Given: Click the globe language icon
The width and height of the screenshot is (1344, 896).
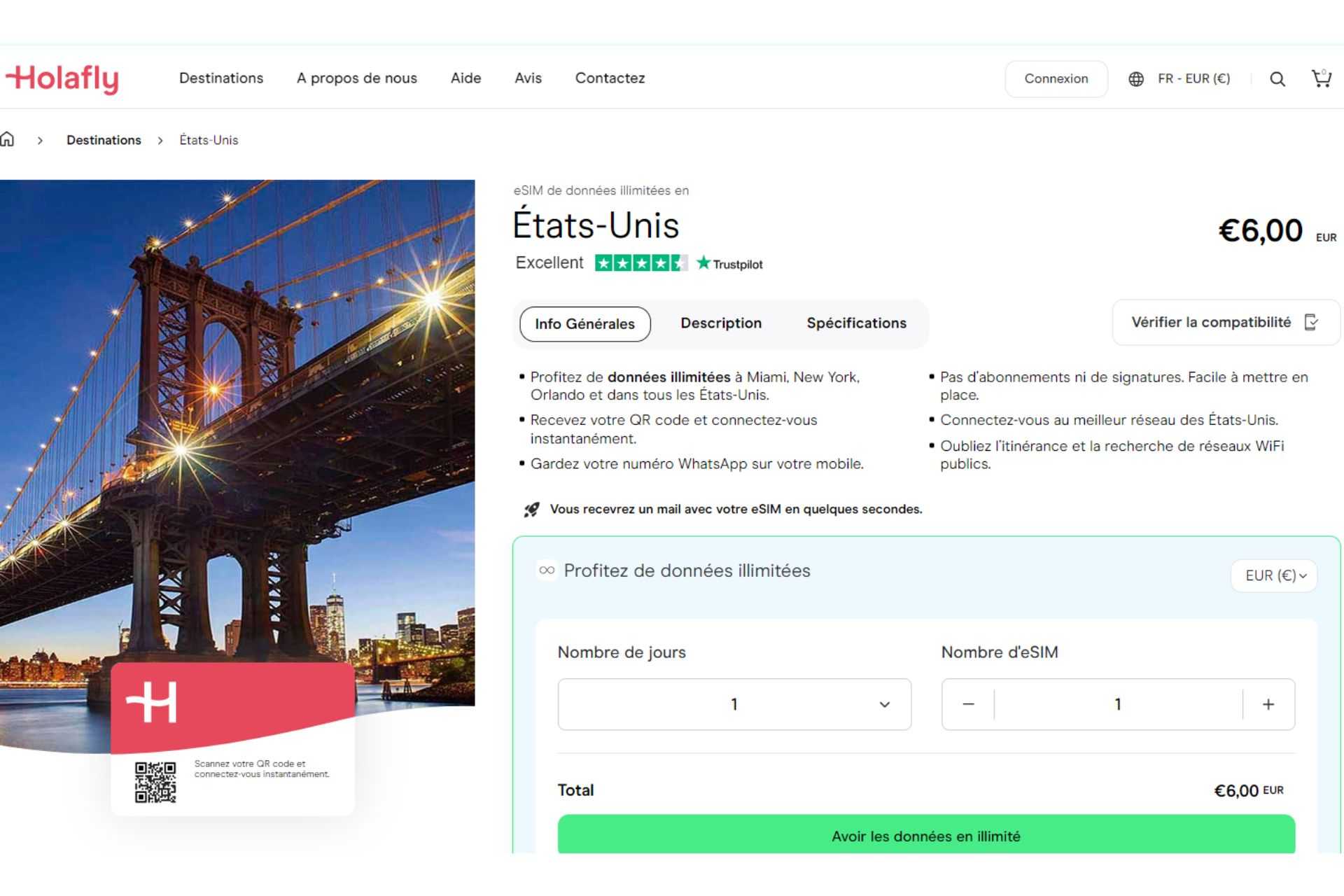Looking at the screenshot, I should click(1136, 79).
